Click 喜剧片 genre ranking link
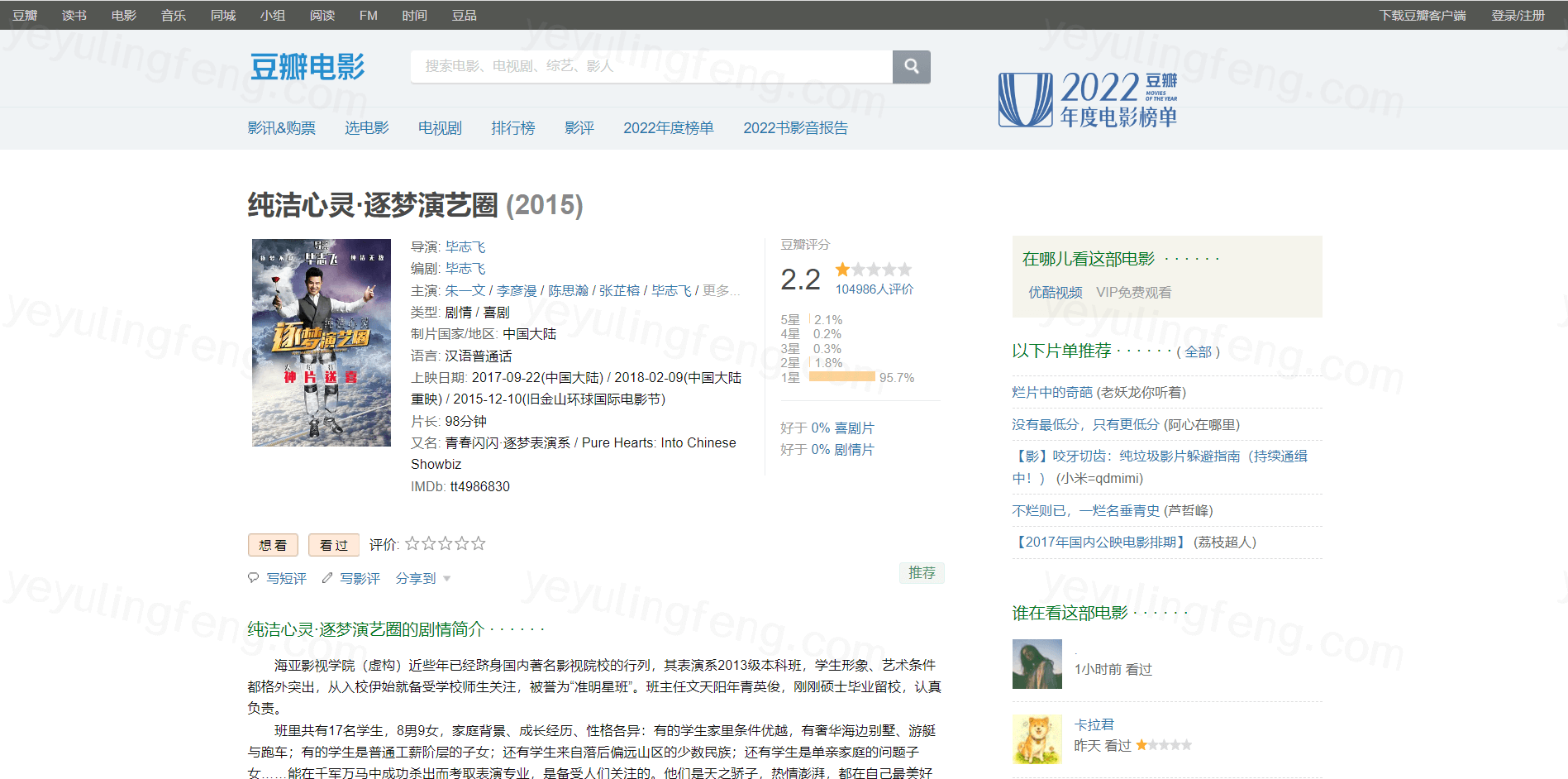1568x779 pixels. click(854, 428)
